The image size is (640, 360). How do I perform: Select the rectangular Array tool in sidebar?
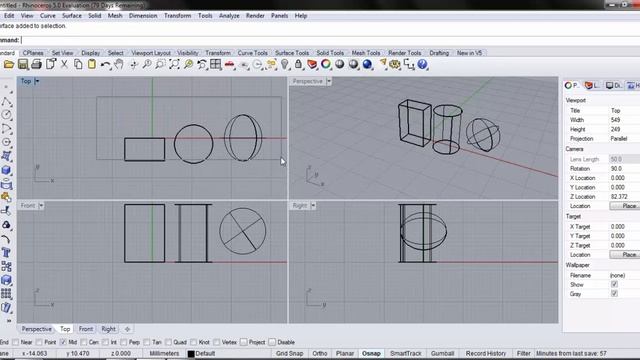click(7, 294)
